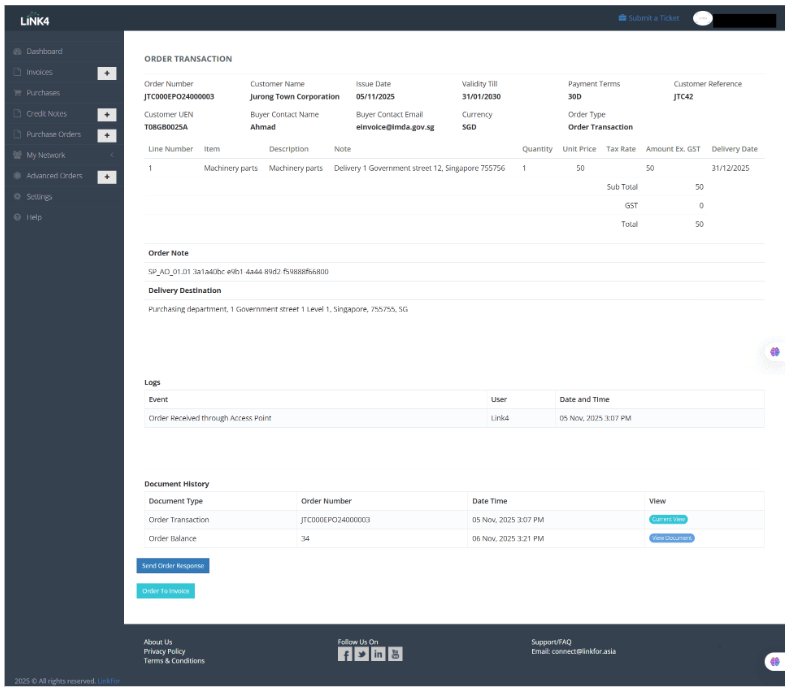Click plus button beside Purchase Orders
Image resolution: width=792 pixels, height=692 pixels.
(107, 135)
